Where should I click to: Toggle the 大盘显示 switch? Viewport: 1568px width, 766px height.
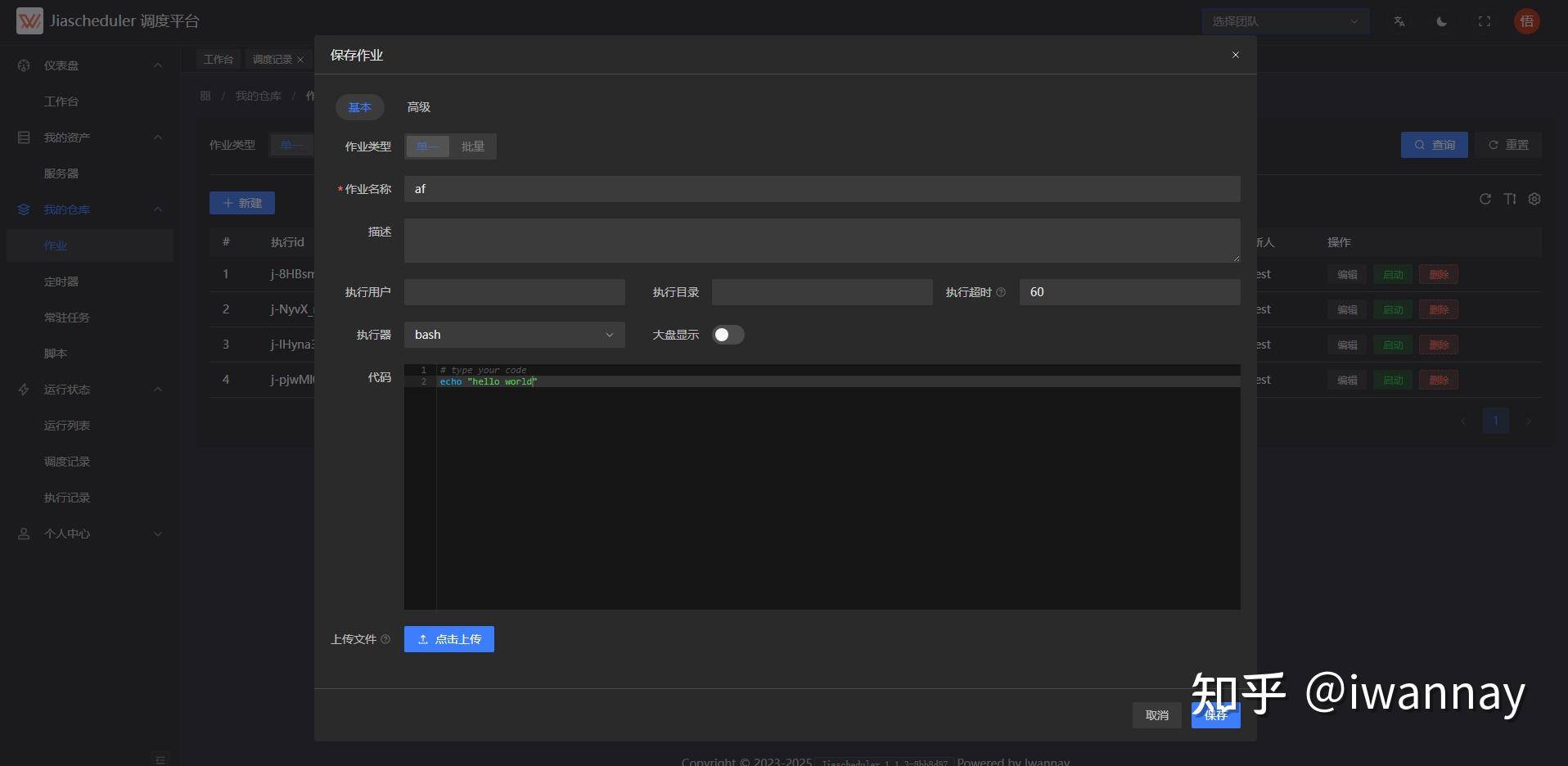pyautogui.click(x=728, y=335)
